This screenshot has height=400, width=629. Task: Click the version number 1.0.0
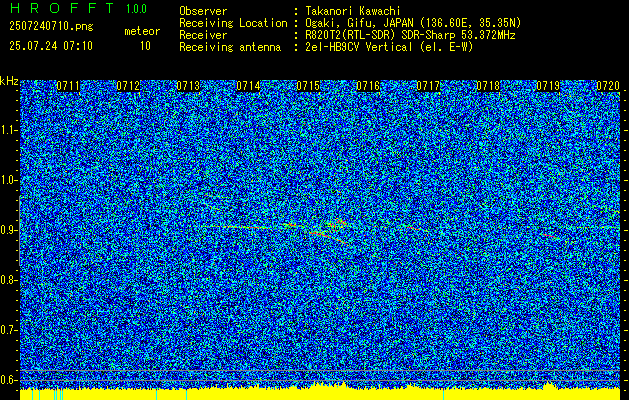point(136,9)
